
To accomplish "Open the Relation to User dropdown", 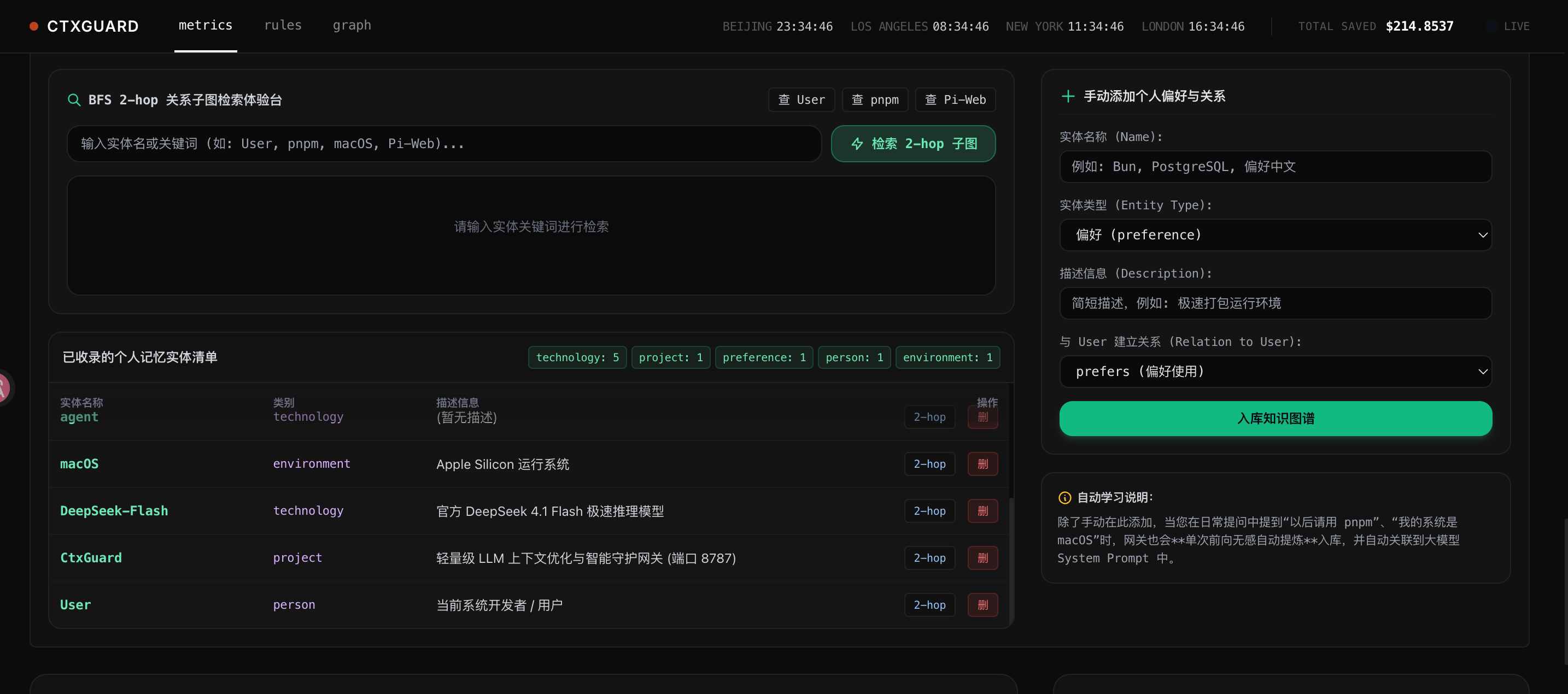I will point(1275,372).
